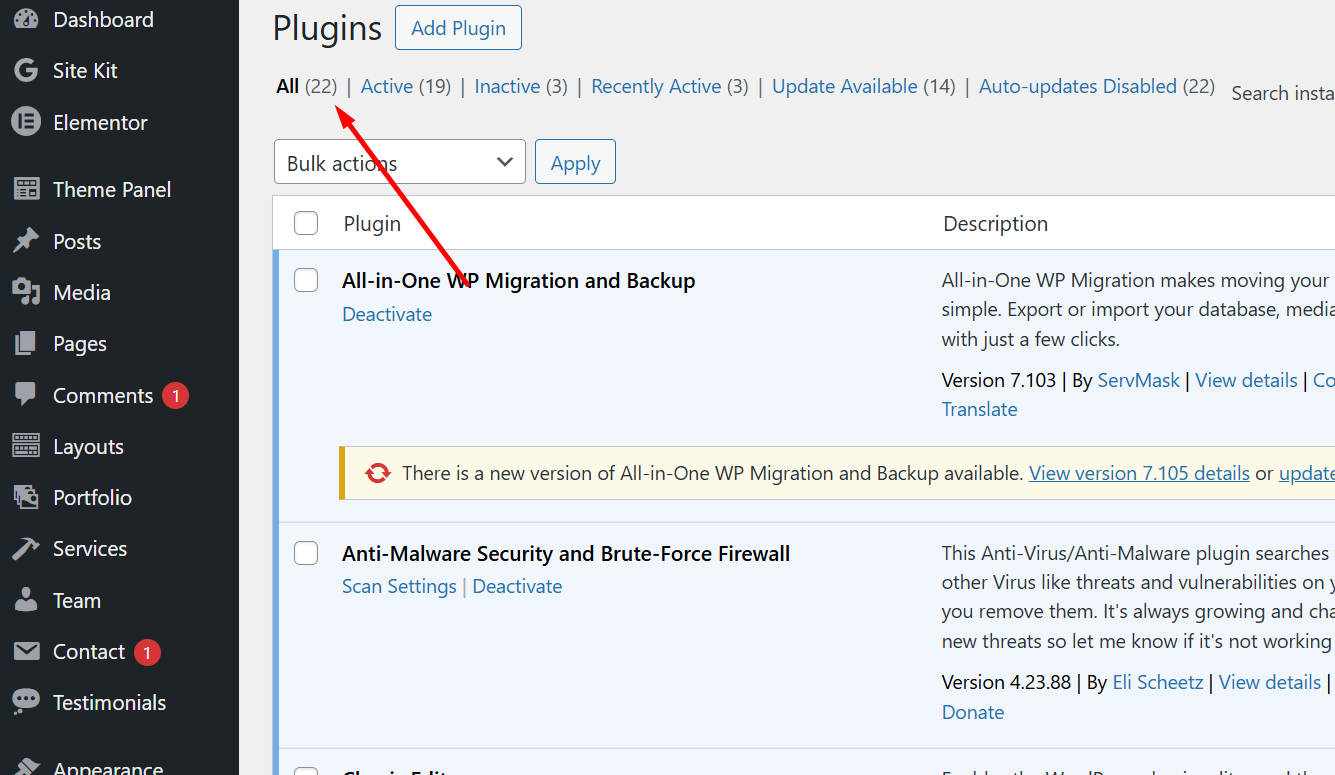Go to Pages menu
The width and height of the screenshot is (1335, 775).
80,343
